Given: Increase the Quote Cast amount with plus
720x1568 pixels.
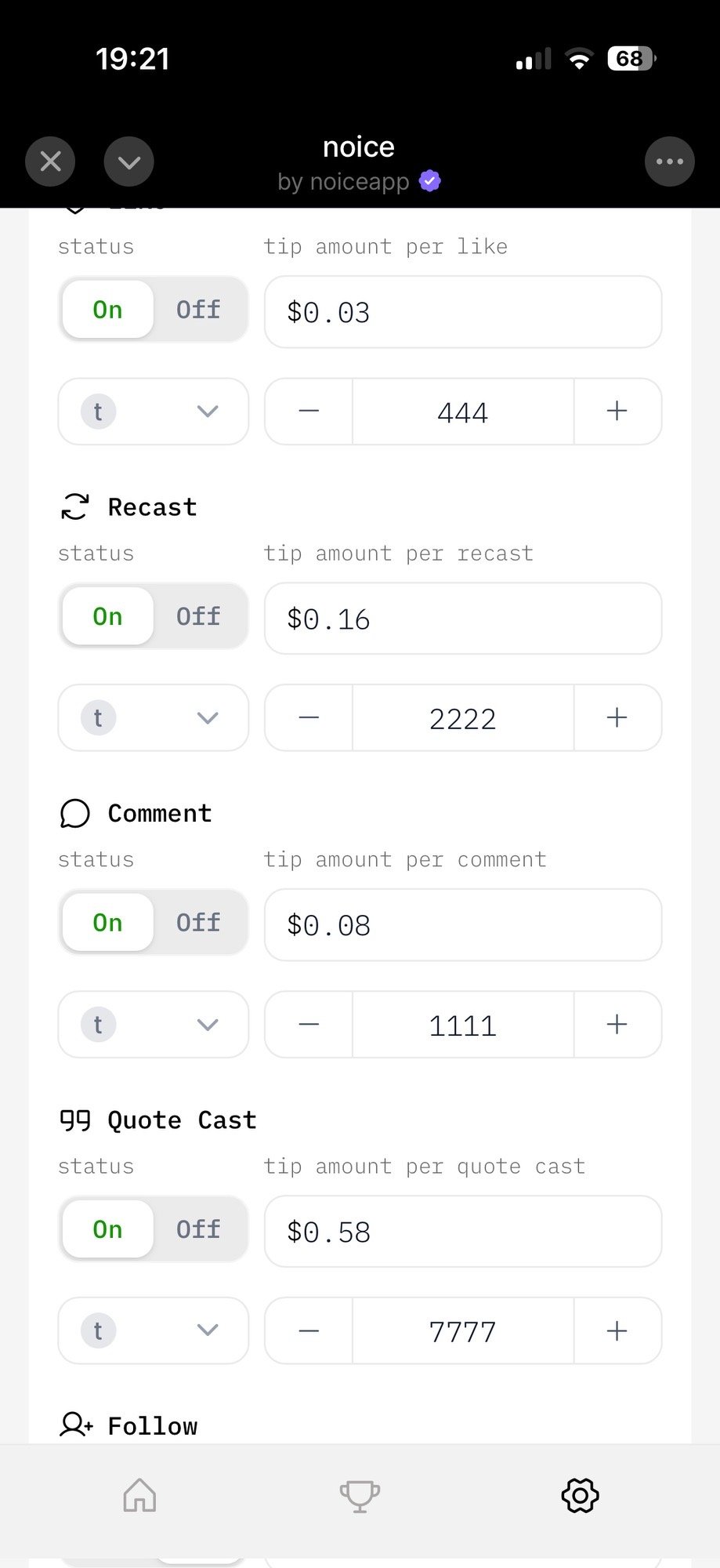Looking at the screenshot, I should pyautogui.click(x=617, y=1330).
